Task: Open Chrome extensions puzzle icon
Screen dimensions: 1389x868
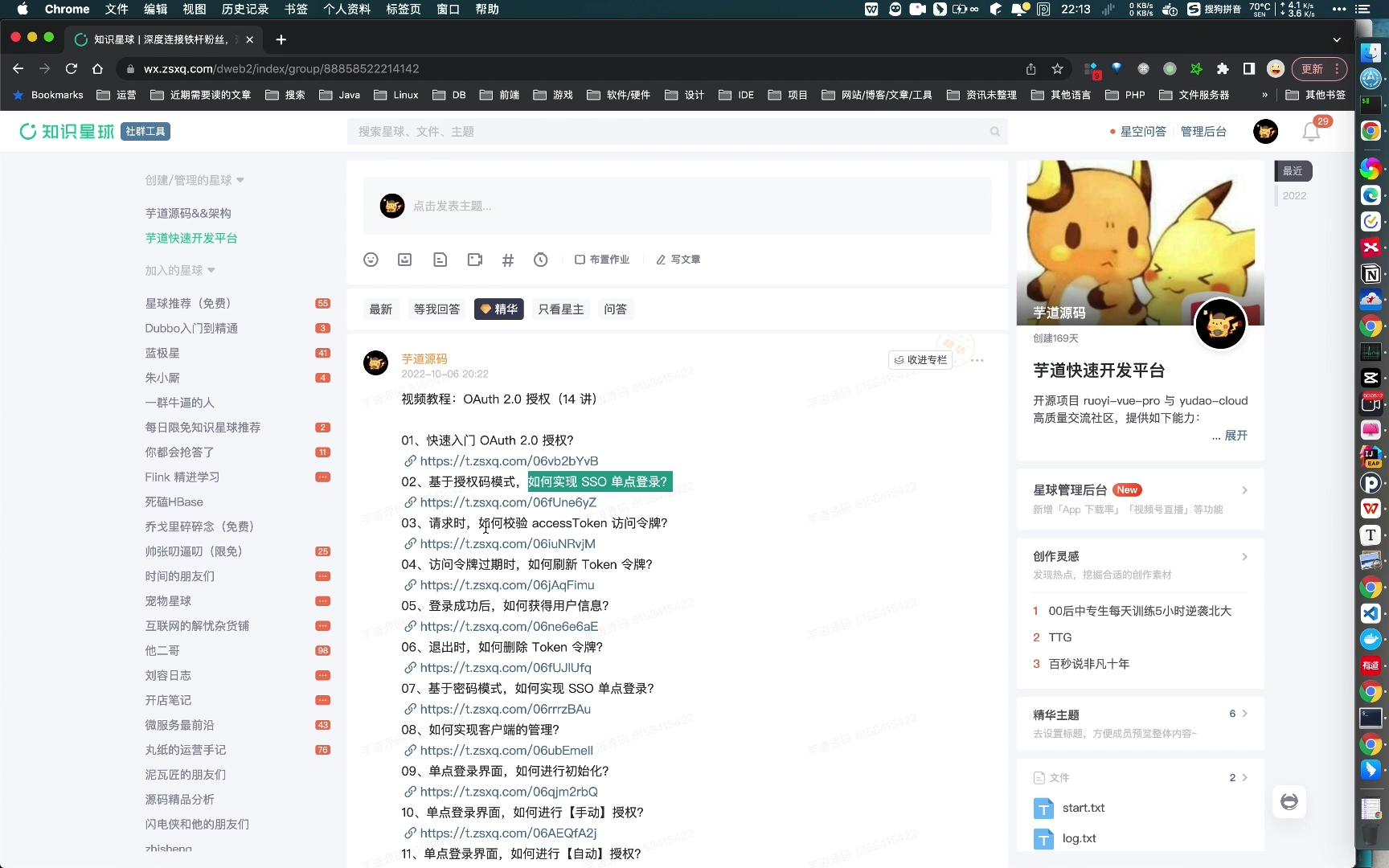Action: (x=1223, y=69)
